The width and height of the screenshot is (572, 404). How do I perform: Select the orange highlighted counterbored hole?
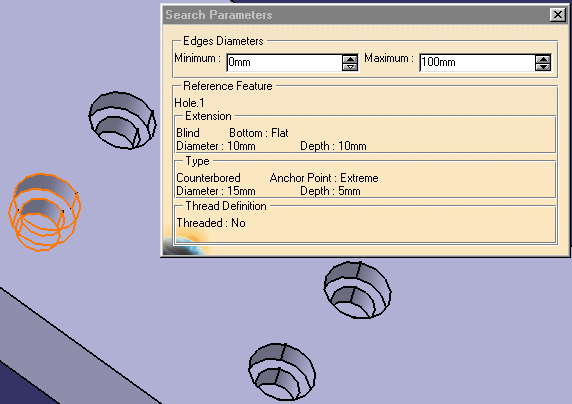coord(44,212)
